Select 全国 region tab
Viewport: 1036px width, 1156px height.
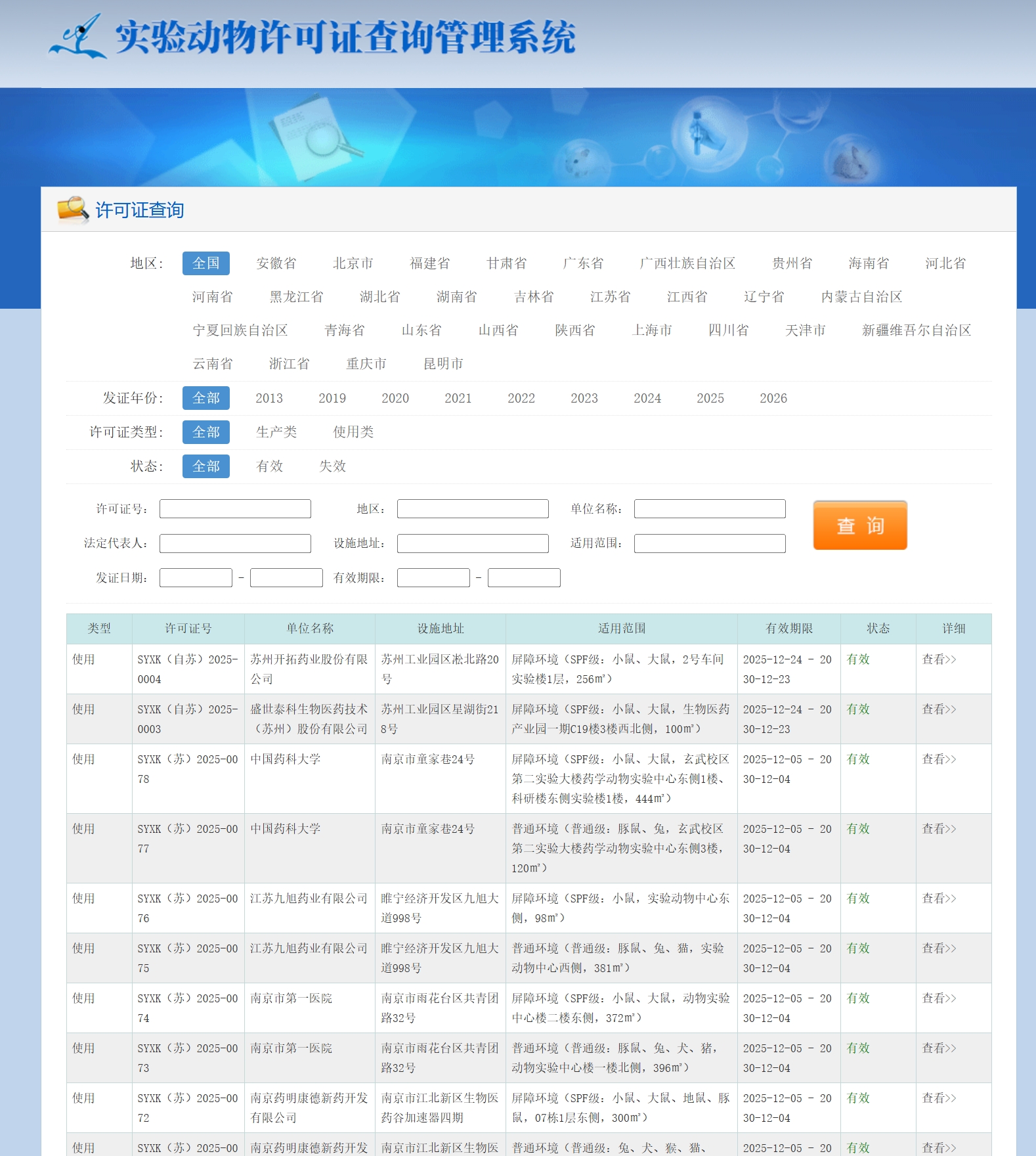205,263
